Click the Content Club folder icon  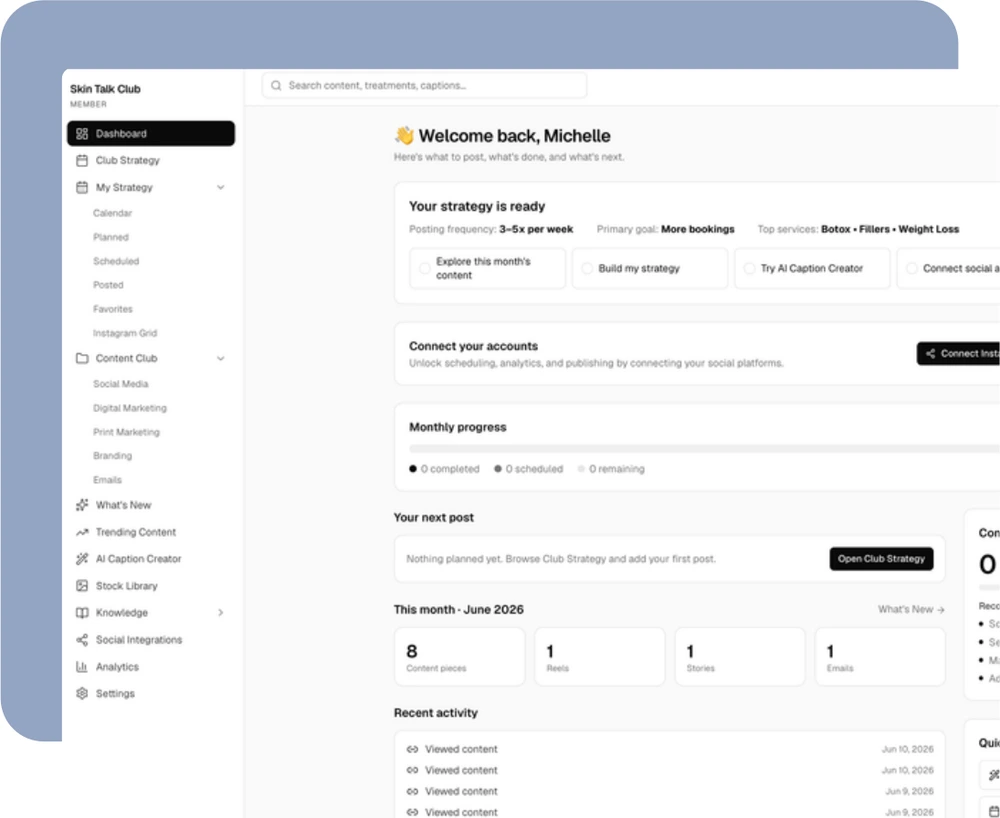click(82, 358)
